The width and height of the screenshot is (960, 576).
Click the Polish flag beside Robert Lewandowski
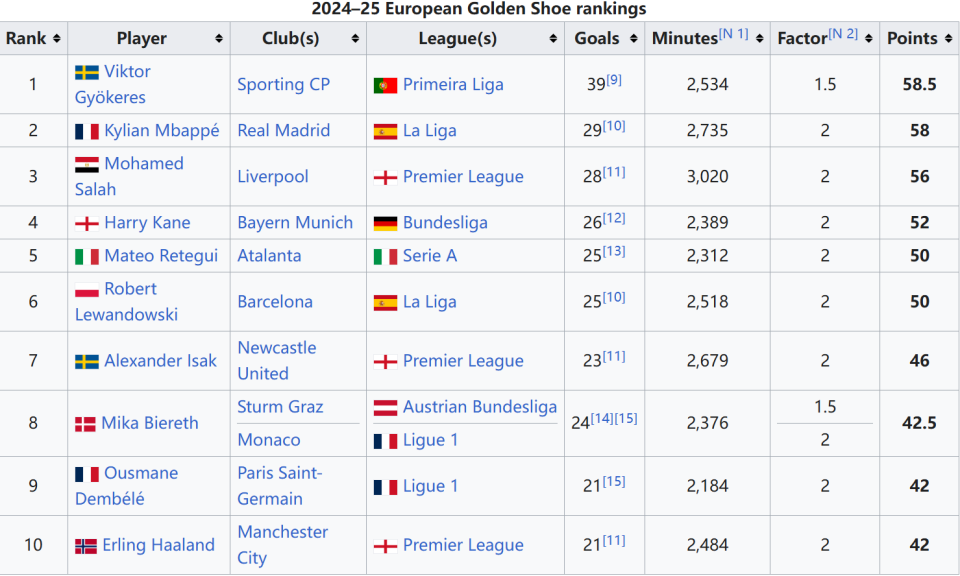[x=87, y=290]
